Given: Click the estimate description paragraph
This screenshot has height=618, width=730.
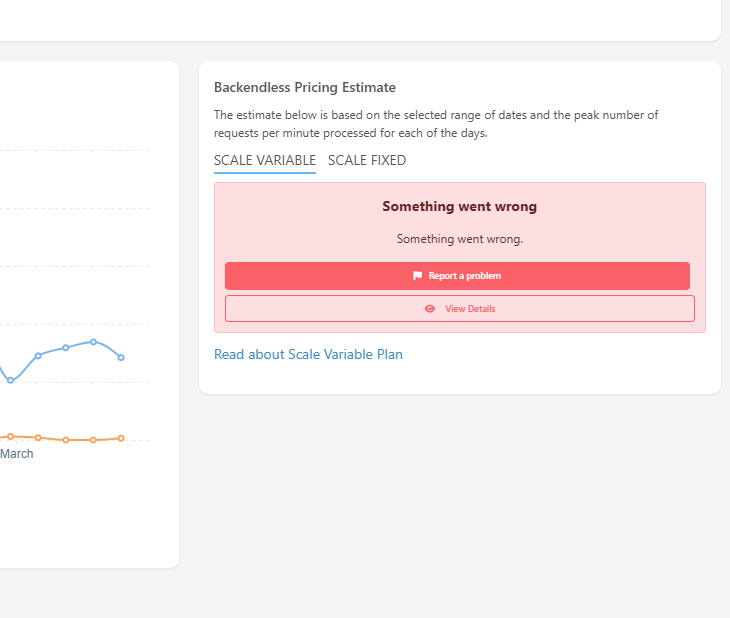Looking at the screenshot, I should tap(436, 124).
